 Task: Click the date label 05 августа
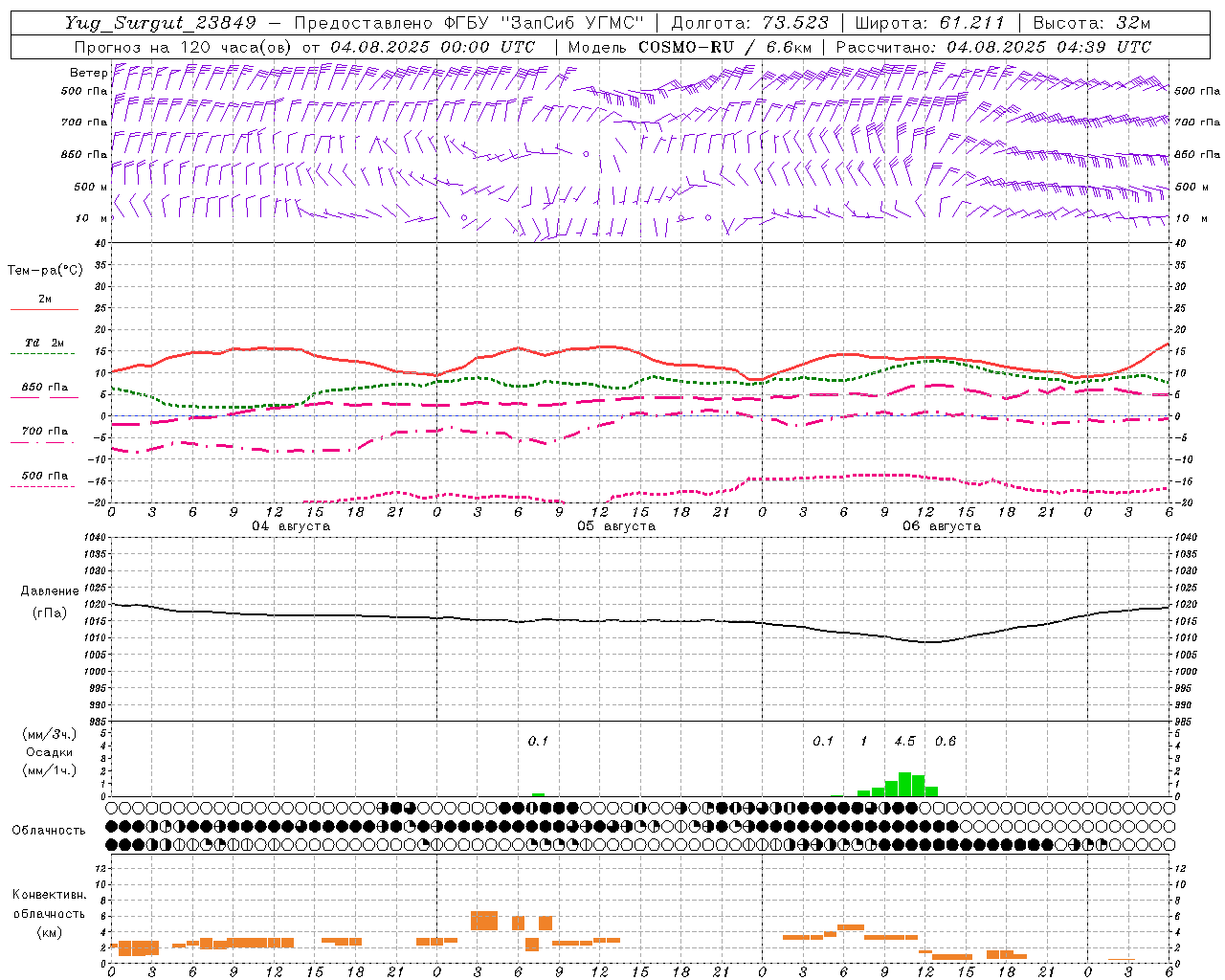[x=616, y=526]
